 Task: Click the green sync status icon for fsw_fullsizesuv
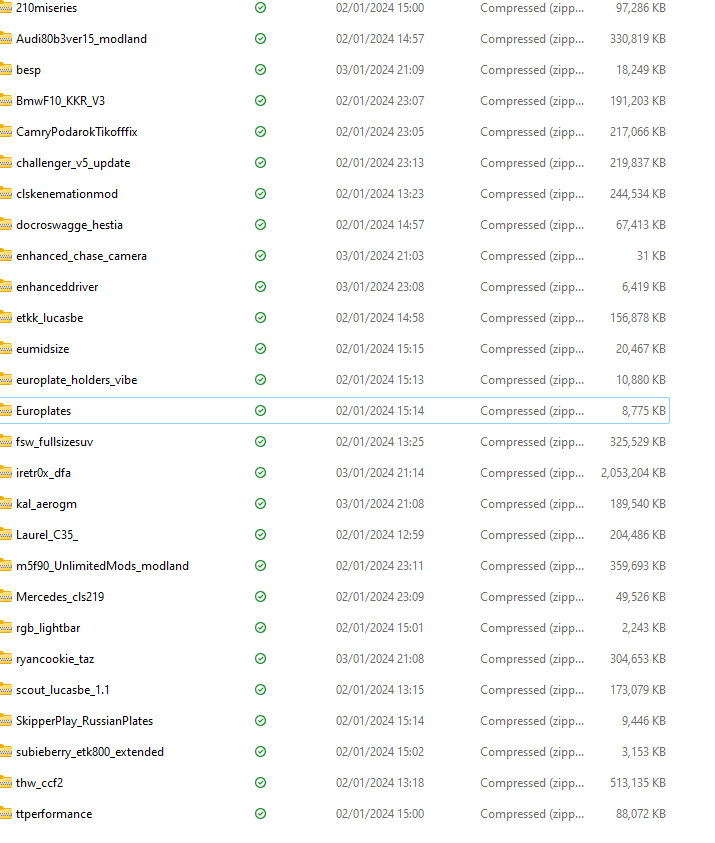pos(261,441)
